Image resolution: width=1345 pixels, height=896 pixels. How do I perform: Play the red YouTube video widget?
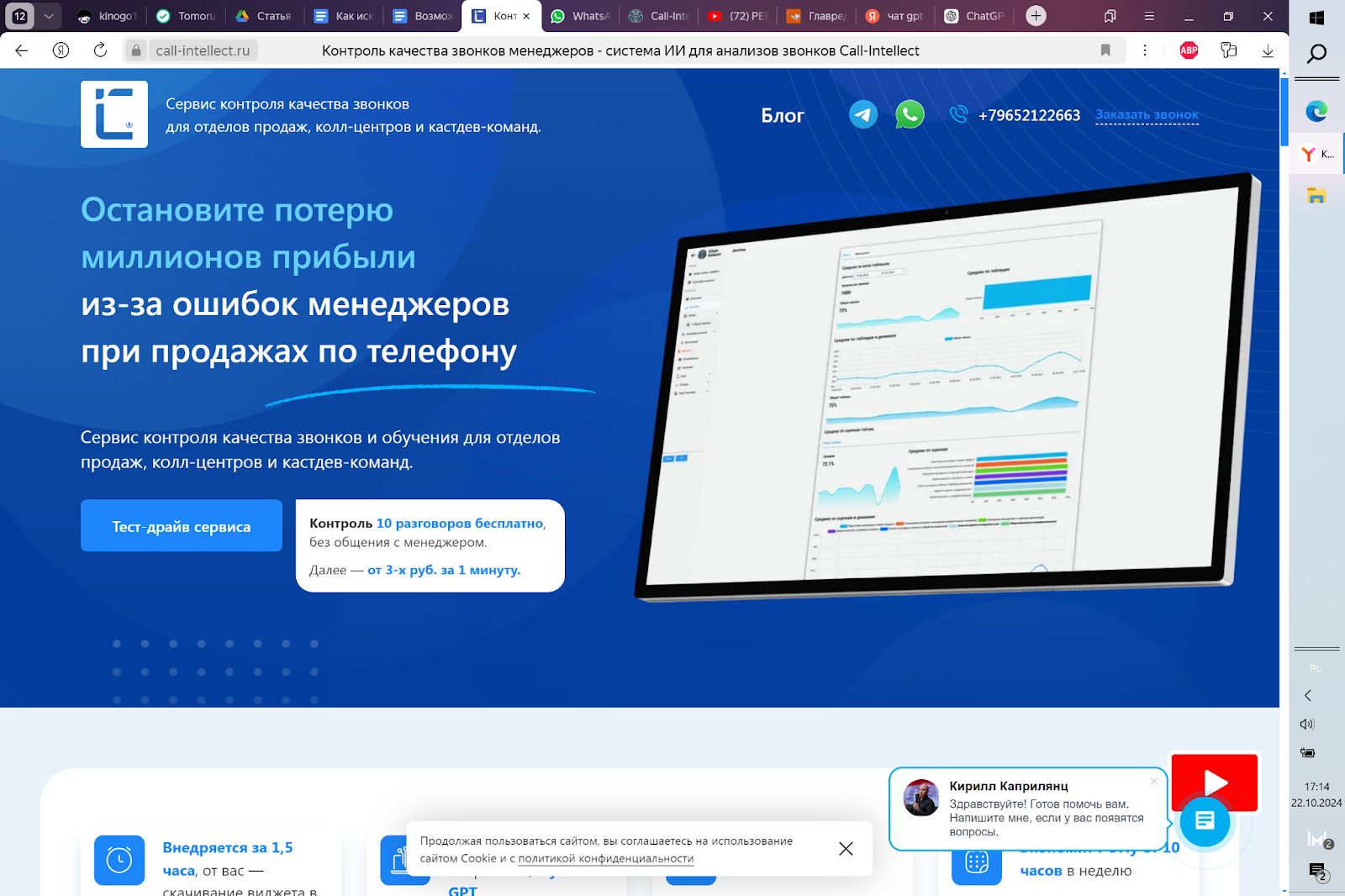(1215, 782)
